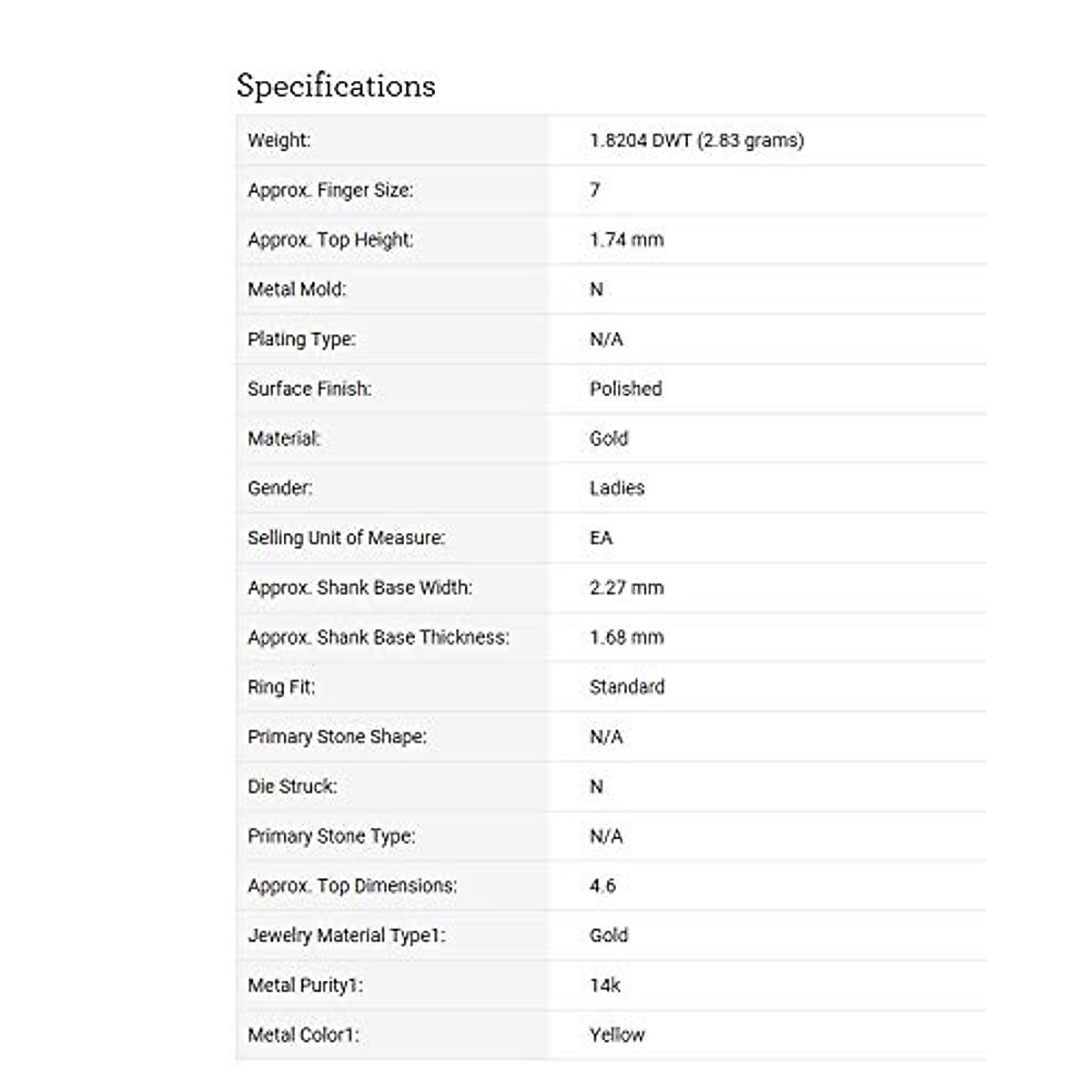Click the Metal Mold label
Image resolution: width=1092 pixels, height=1092 pixels.
click(x=297, y=289)
